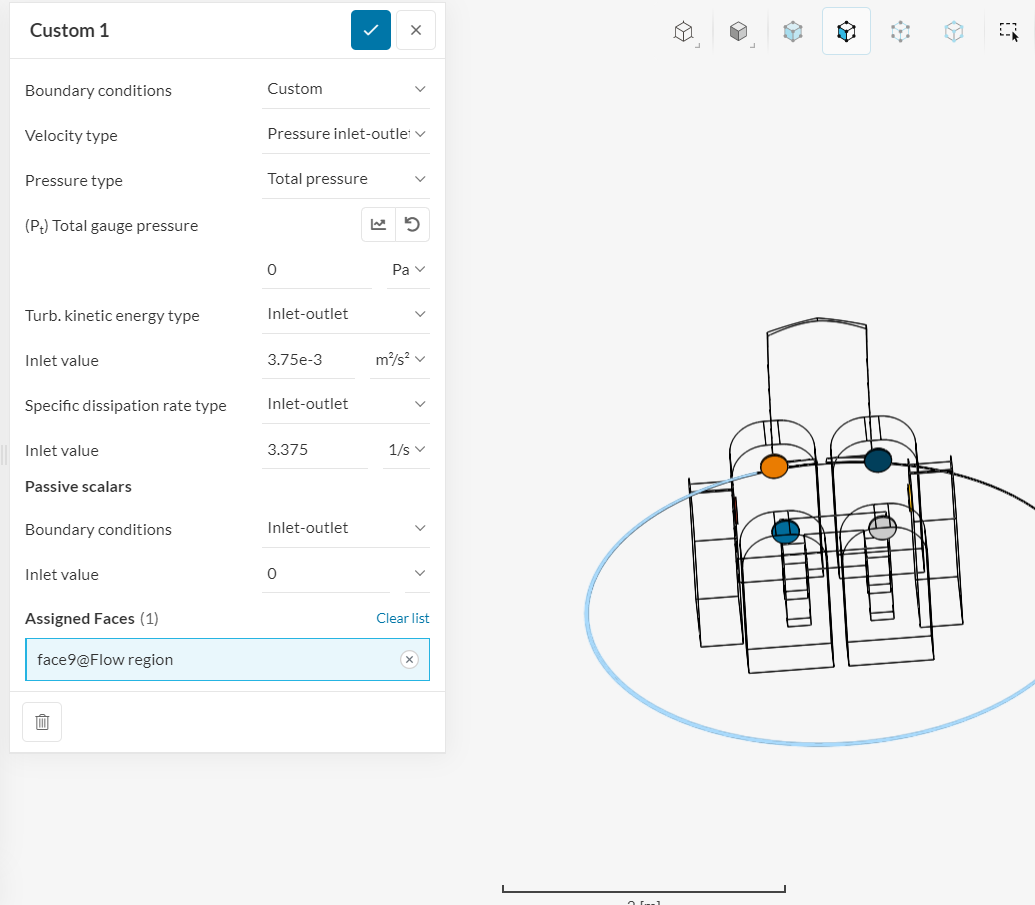1035x905 pixels.
Task: Pick the blue circular face on the model
Action: click(785, 531)
